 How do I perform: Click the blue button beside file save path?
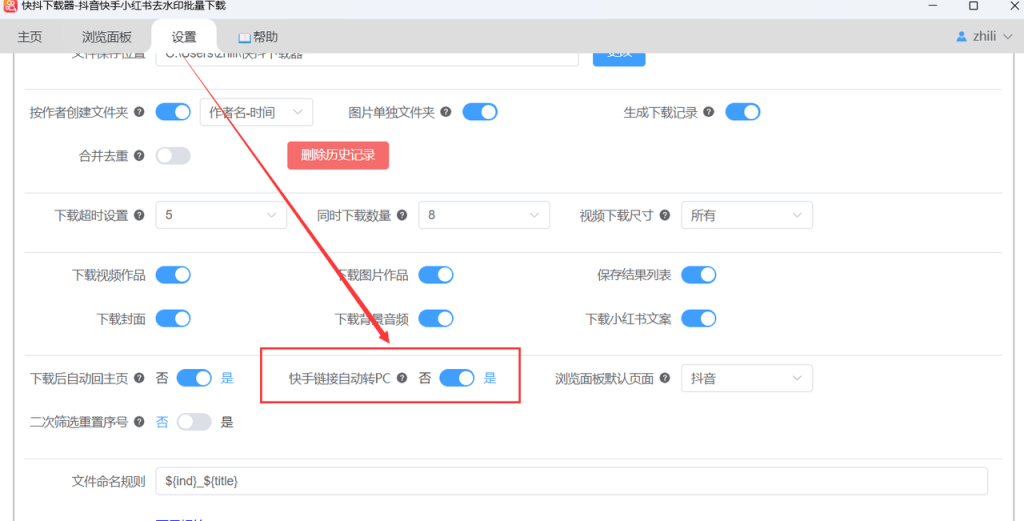pos(619,57)
